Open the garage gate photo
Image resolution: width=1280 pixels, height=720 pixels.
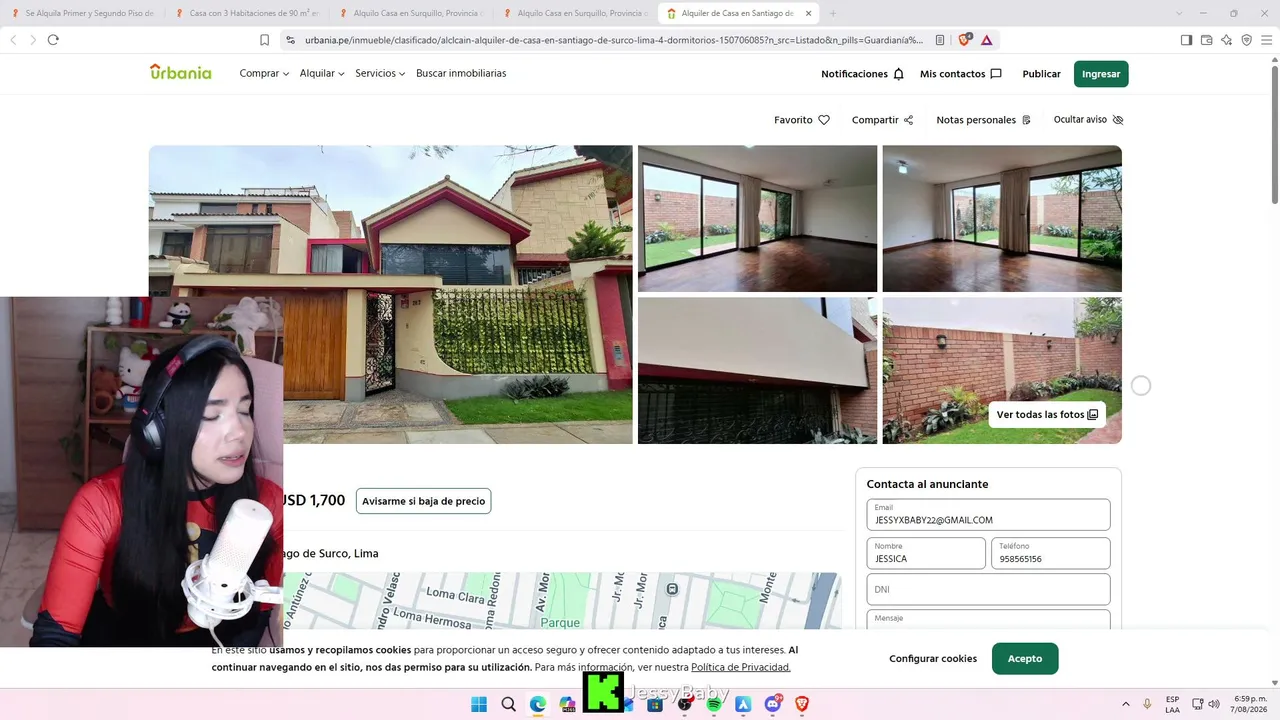[x=757, y=370]
